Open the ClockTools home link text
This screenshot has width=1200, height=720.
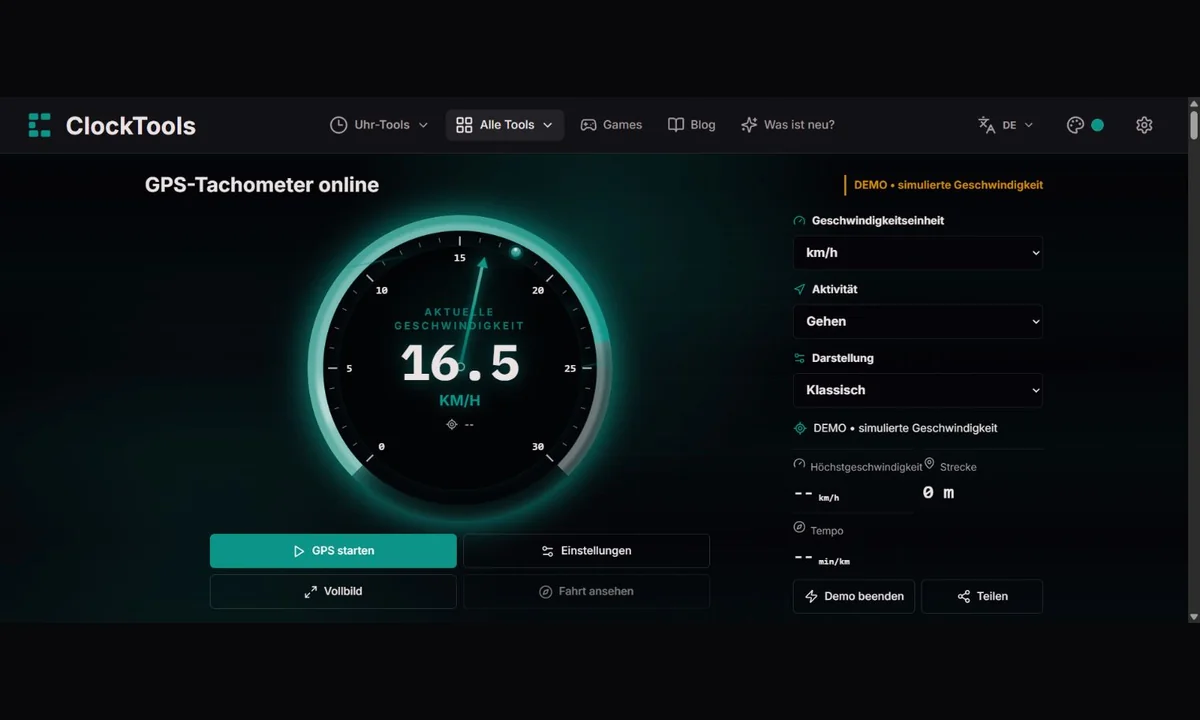[130, 126]
